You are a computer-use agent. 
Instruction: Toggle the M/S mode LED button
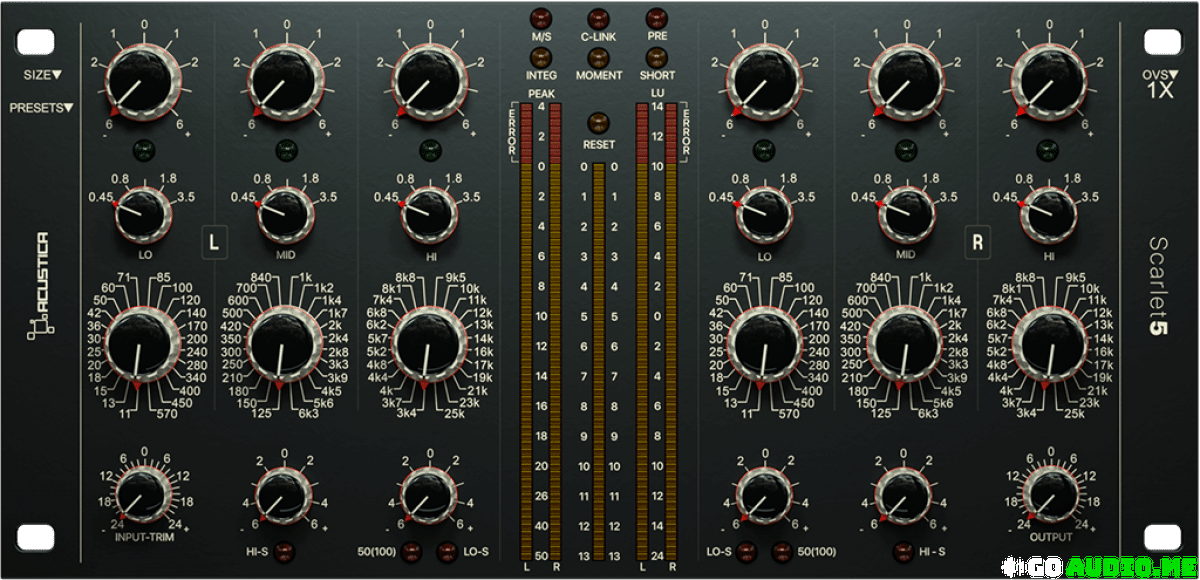click(x=541, y=18)
